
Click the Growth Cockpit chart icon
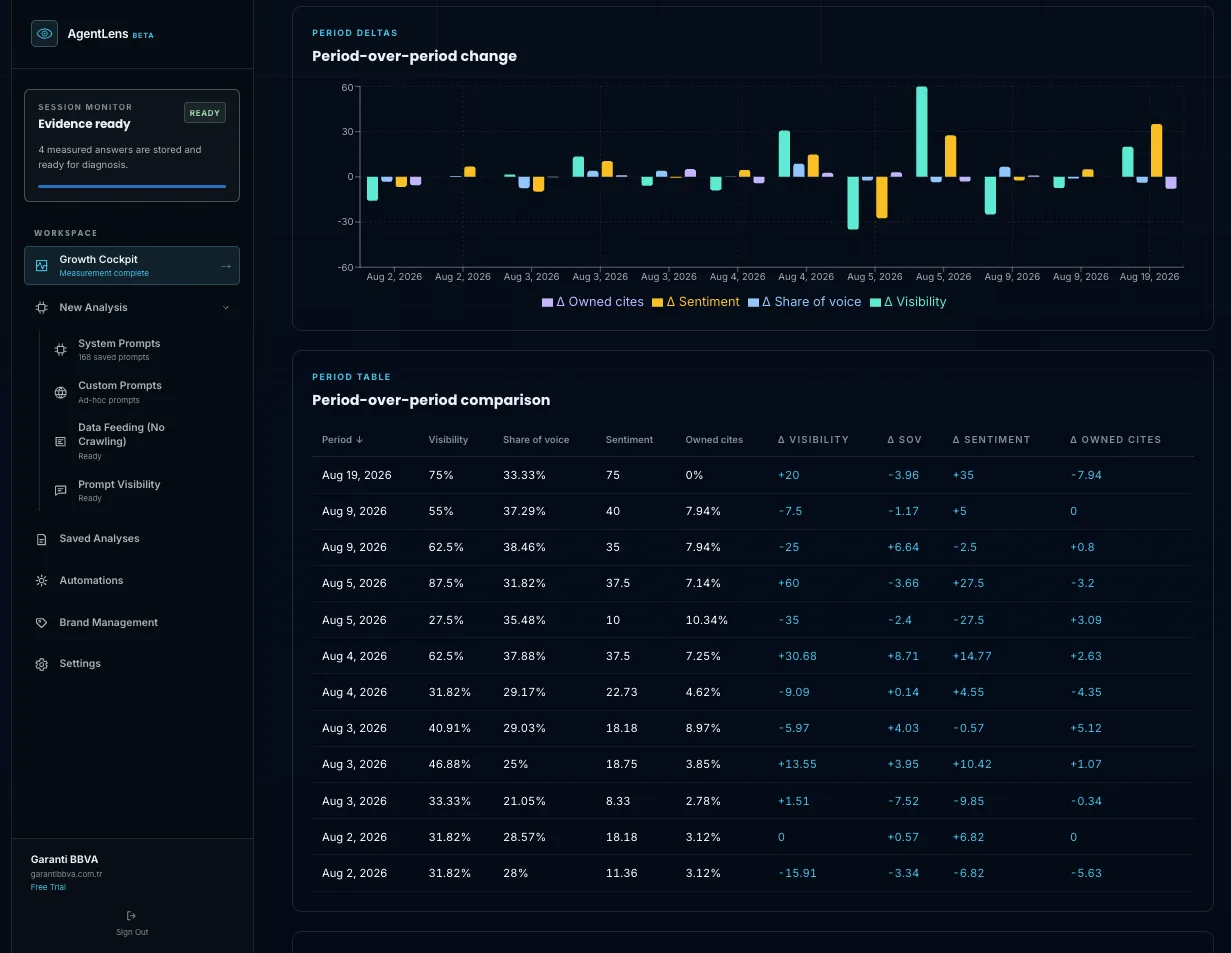(x=42, y=266)
